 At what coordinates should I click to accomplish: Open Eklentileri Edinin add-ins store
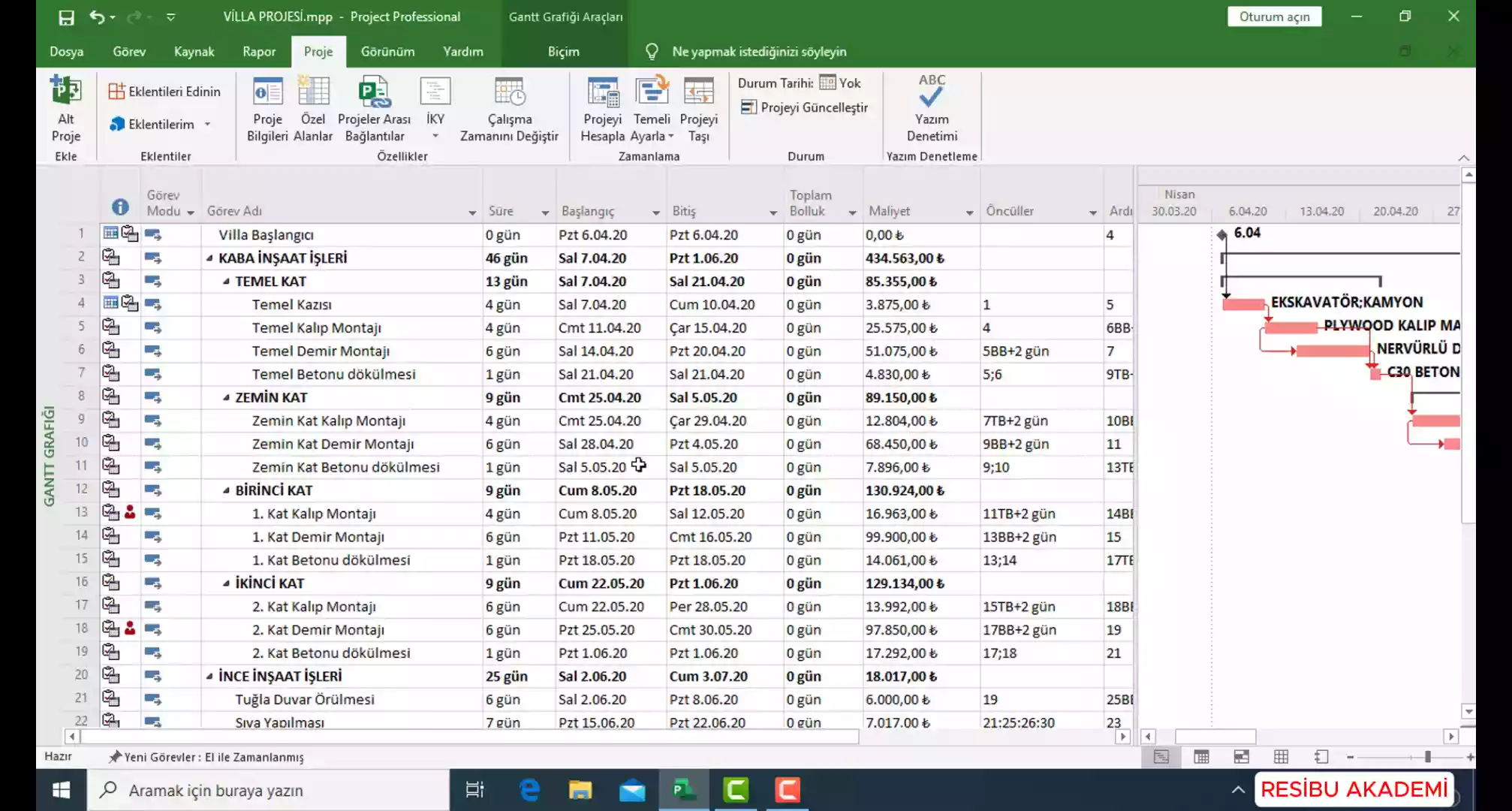[x=164, y=91]
